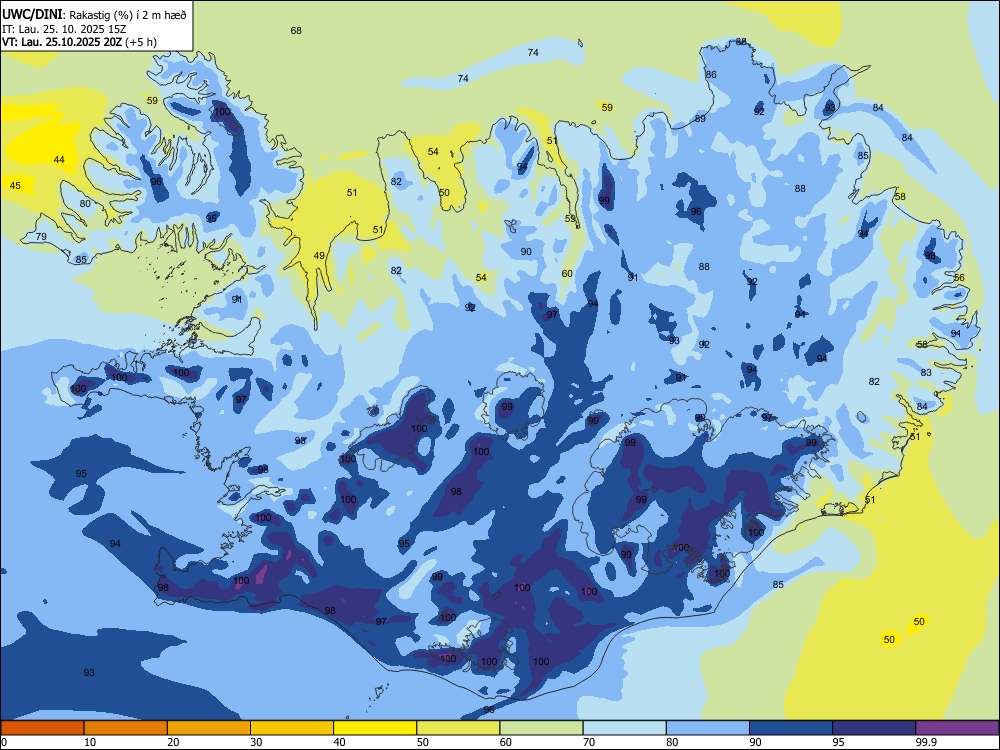Viewport: 1000px width, 750px height.
Task: Click the '80' humidity value in the Westfjords
Action: pyautogui.click(x=85, y=204)
